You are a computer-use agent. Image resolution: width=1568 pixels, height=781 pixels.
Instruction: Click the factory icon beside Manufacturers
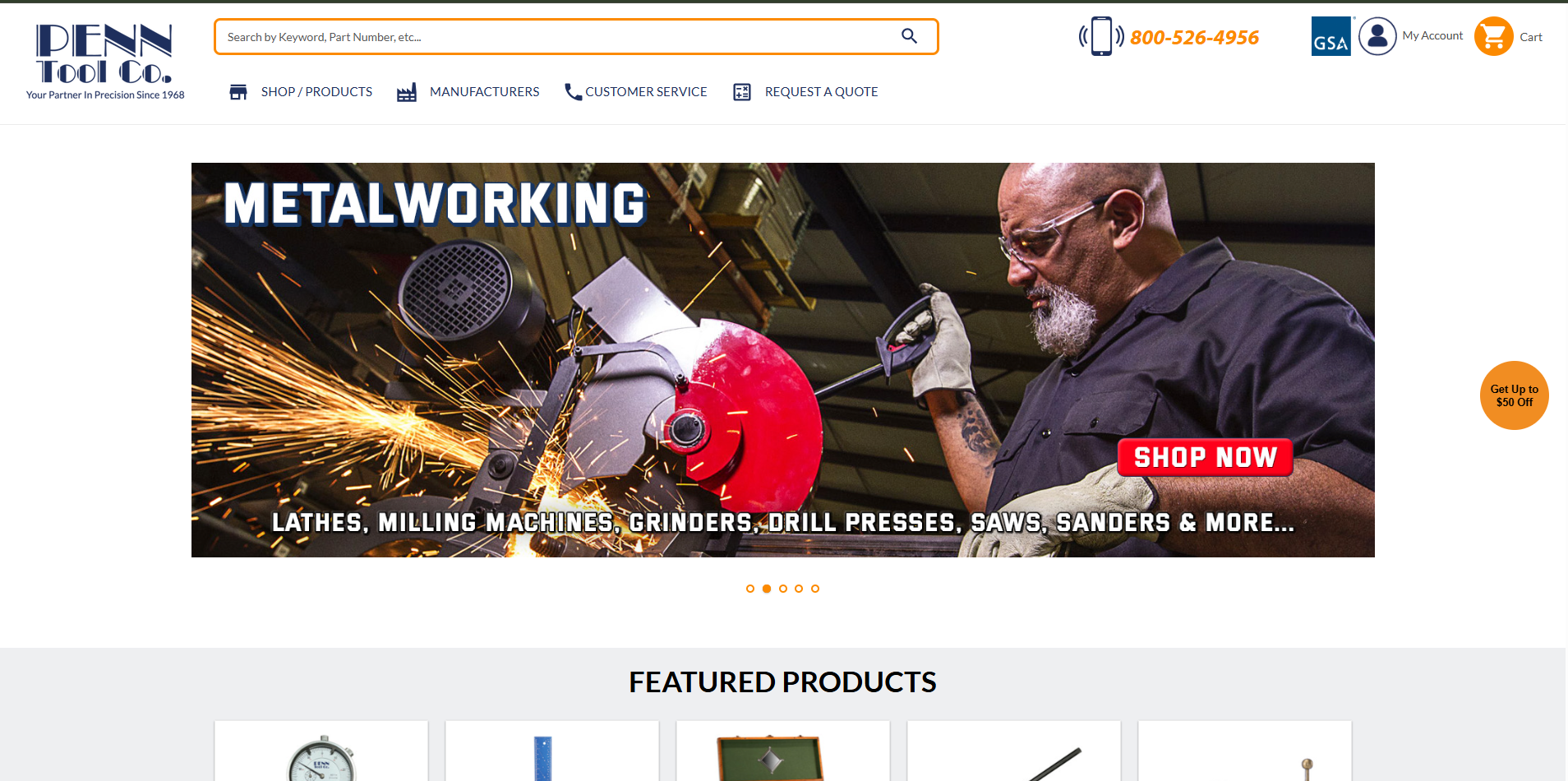pos(407,92)
